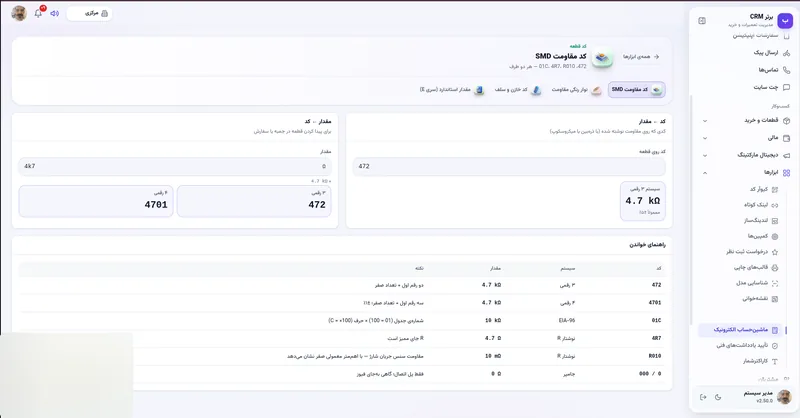Open کمپین‌ها campaigns tool
The height and width of the screenshot is (418, 800).
click(x=763, y=236)
